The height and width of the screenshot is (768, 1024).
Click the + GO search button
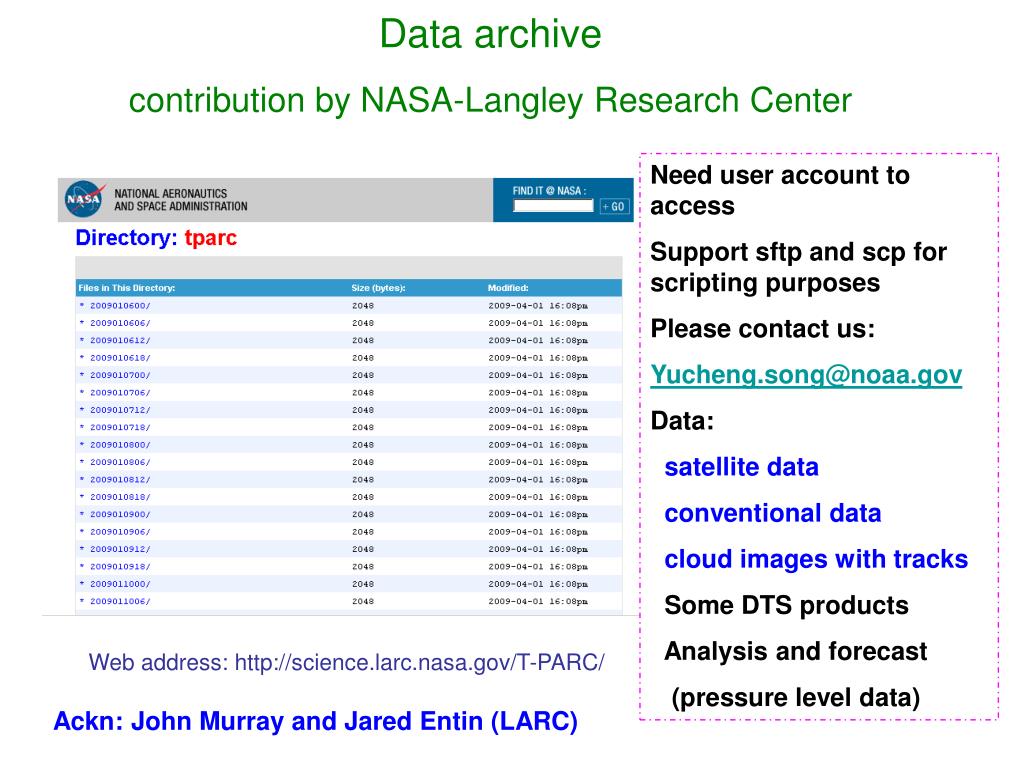click(x=614, y=206)
